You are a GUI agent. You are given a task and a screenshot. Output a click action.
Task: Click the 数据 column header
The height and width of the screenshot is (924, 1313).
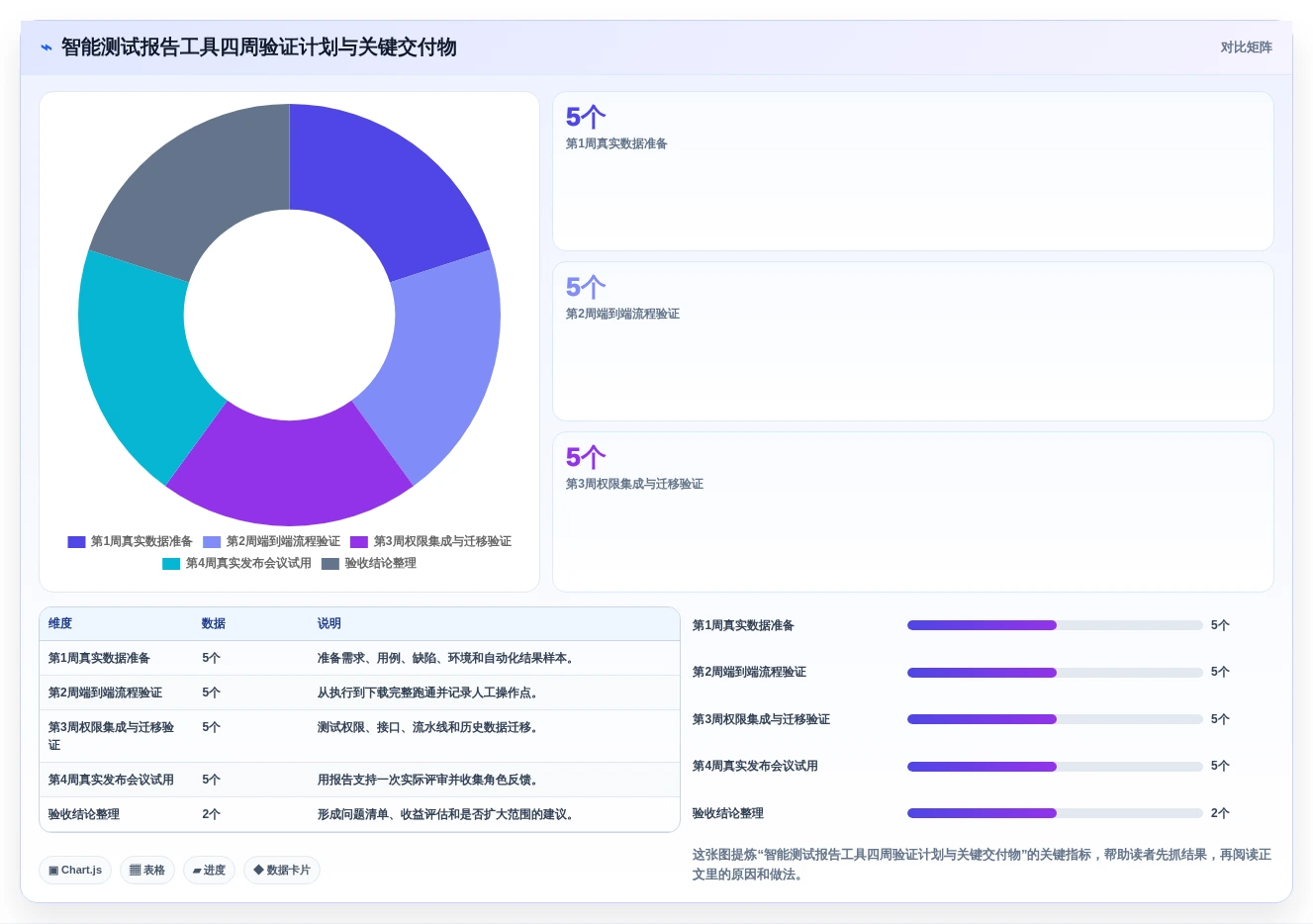[214, 624]
